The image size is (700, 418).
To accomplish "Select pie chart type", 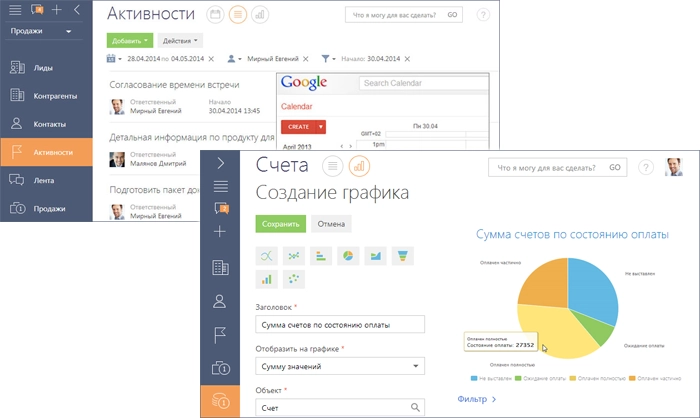I will [x=348, y=256].
